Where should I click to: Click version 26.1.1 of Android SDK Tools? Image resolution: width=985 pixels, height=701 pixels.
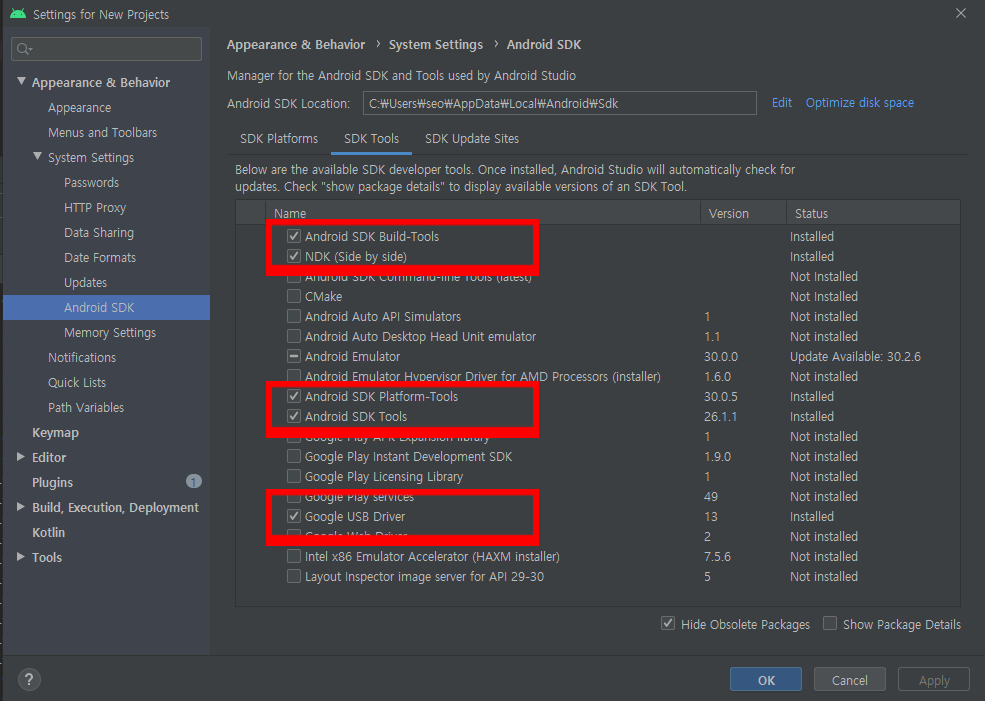(721, 416)
